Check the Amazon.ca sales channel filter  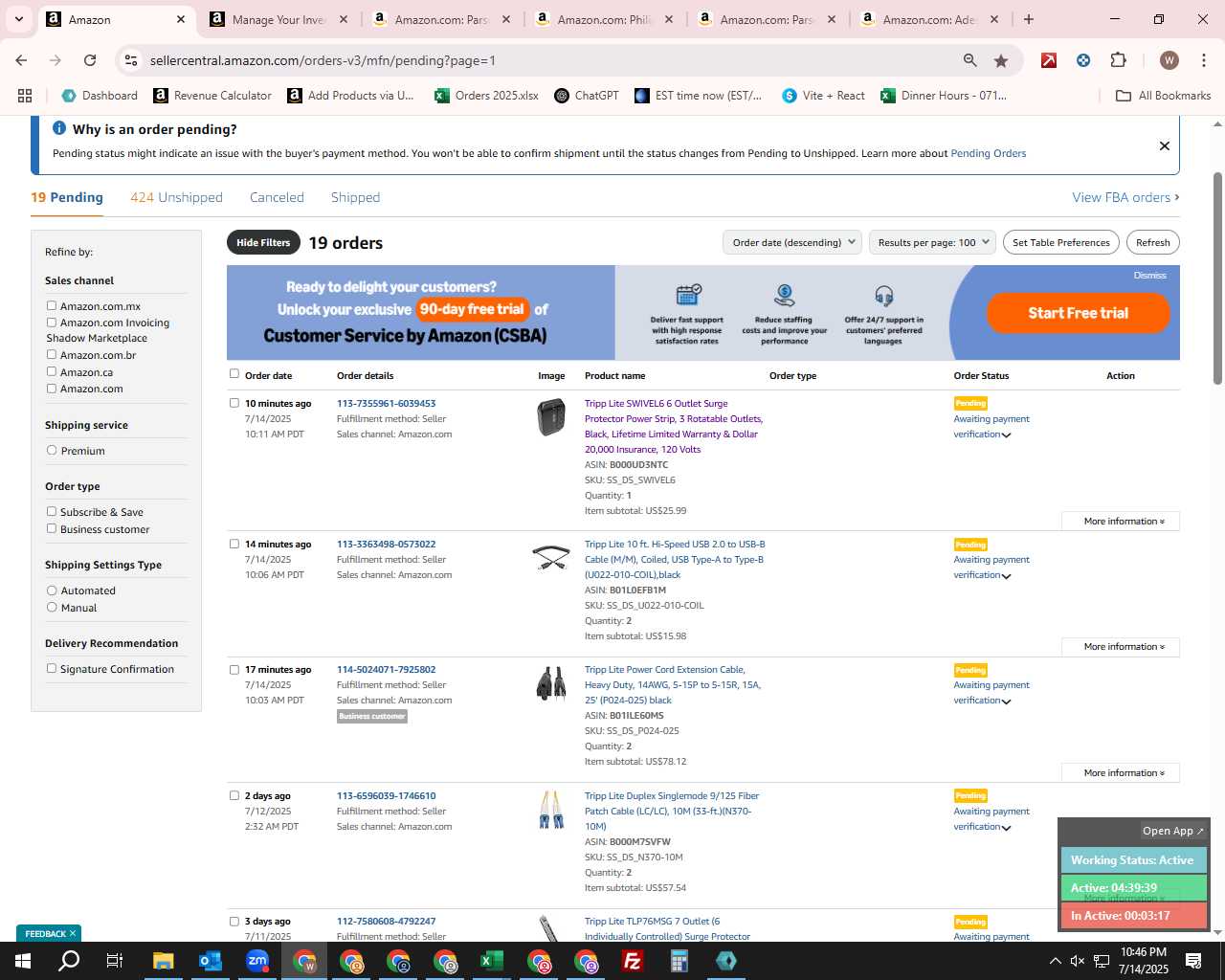[x=52, y=372]
